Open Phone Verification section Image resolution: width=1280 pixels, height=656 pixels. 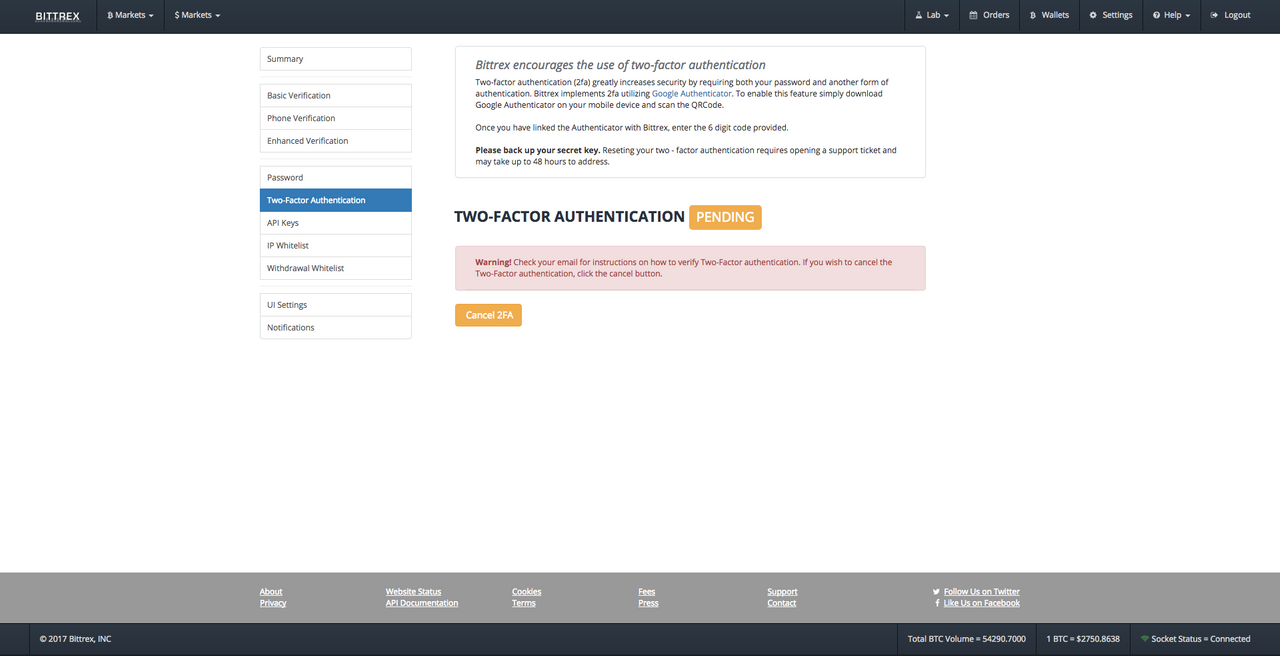point(335,118)
